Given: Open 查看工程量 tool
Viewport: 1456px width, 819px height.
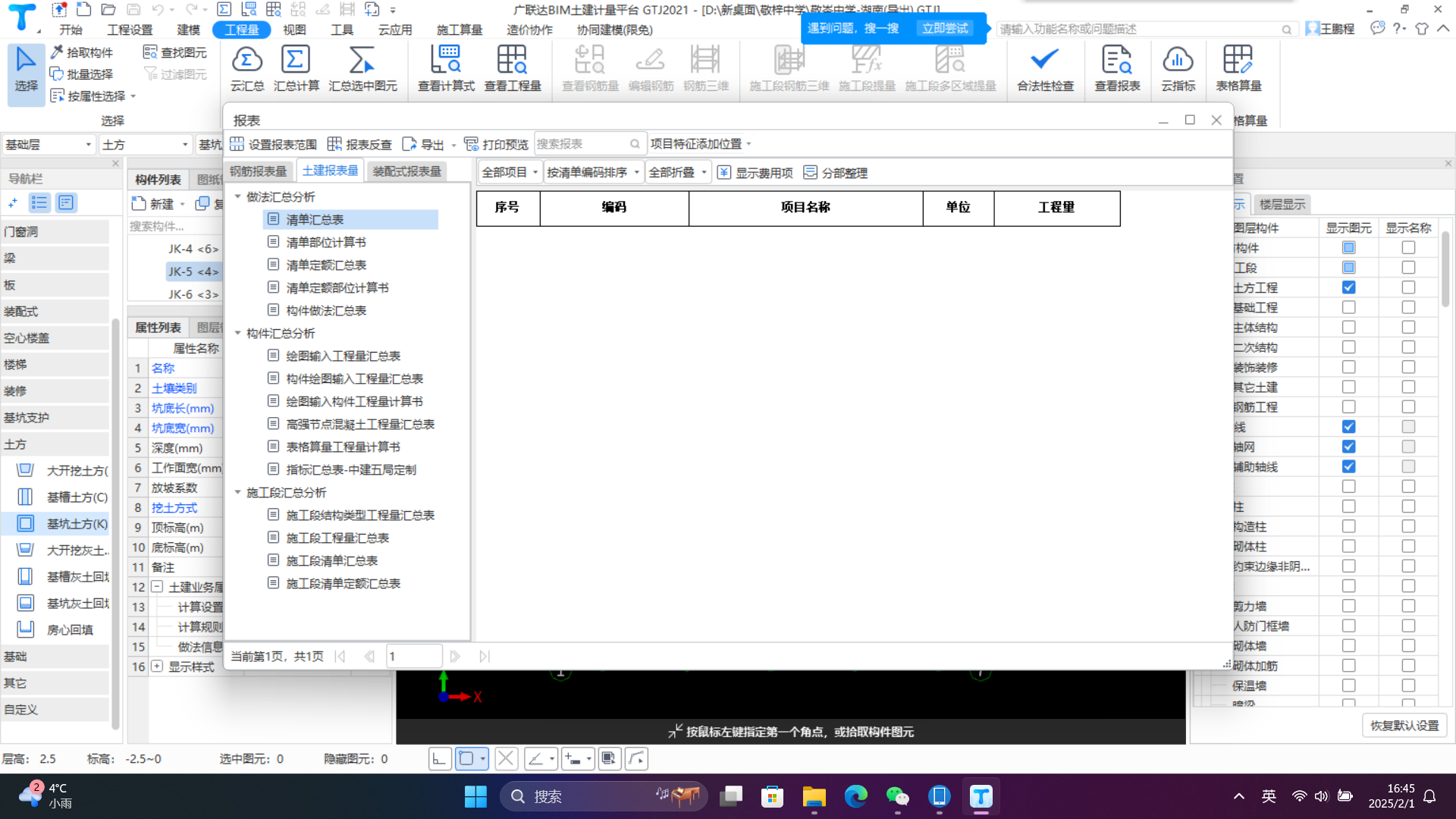Looking at the screenshot, I should (513, 68).
